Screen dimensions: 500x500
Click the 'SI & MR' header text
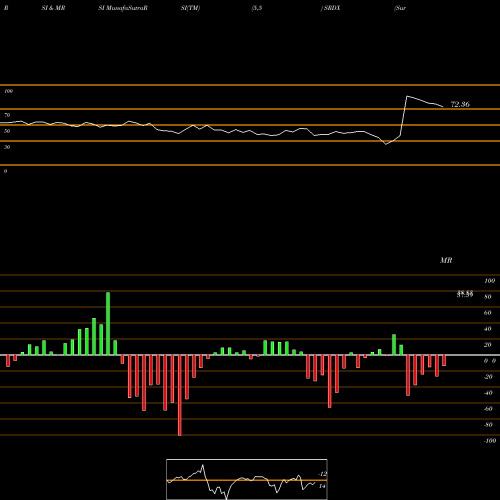coord(53,8)
